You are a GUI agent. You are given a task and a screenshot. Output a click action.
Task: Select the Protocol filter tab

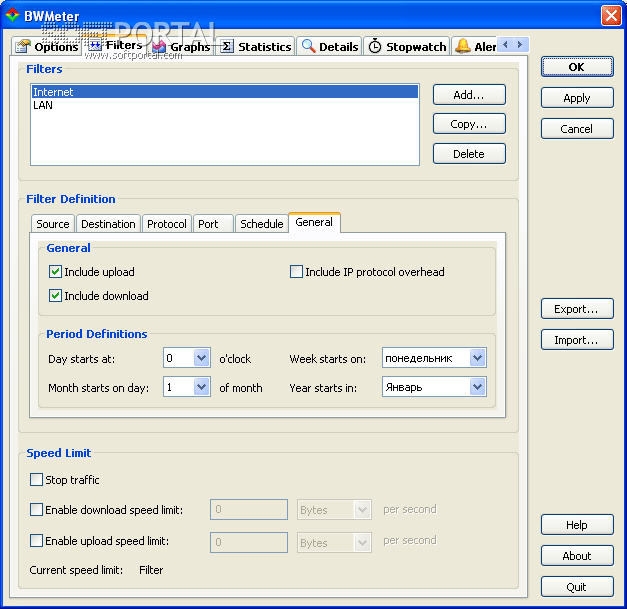167,224
